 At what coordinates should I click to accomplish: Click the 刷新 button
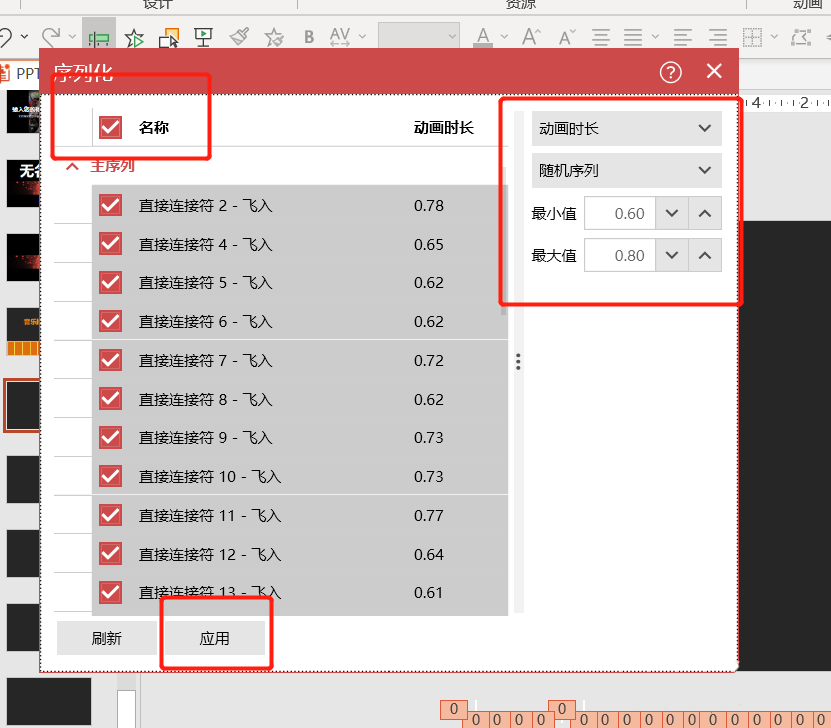[x=106, y=637]
